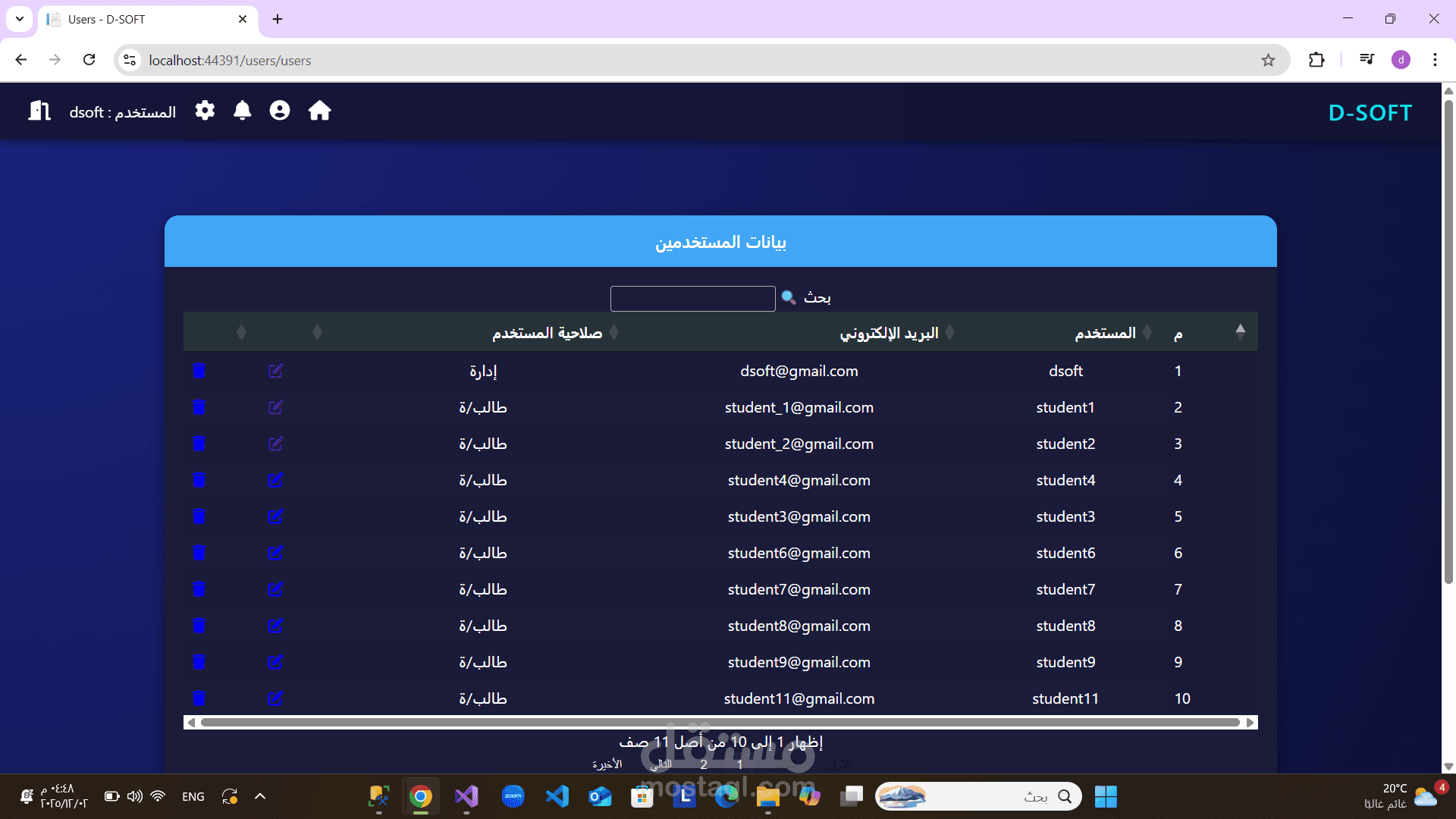
Task: Open the user profile icon
Action: (x=280, y=111)
